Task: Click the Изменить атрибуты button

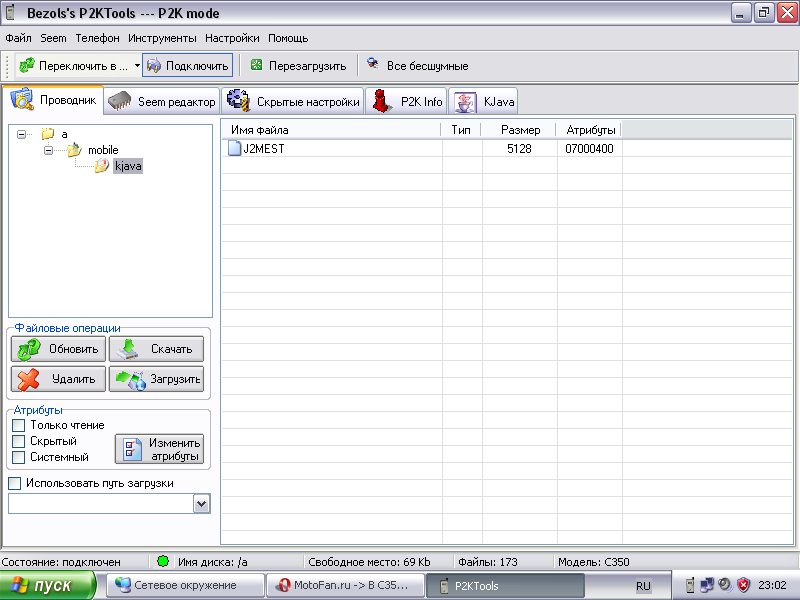Action: click(159, 449)
